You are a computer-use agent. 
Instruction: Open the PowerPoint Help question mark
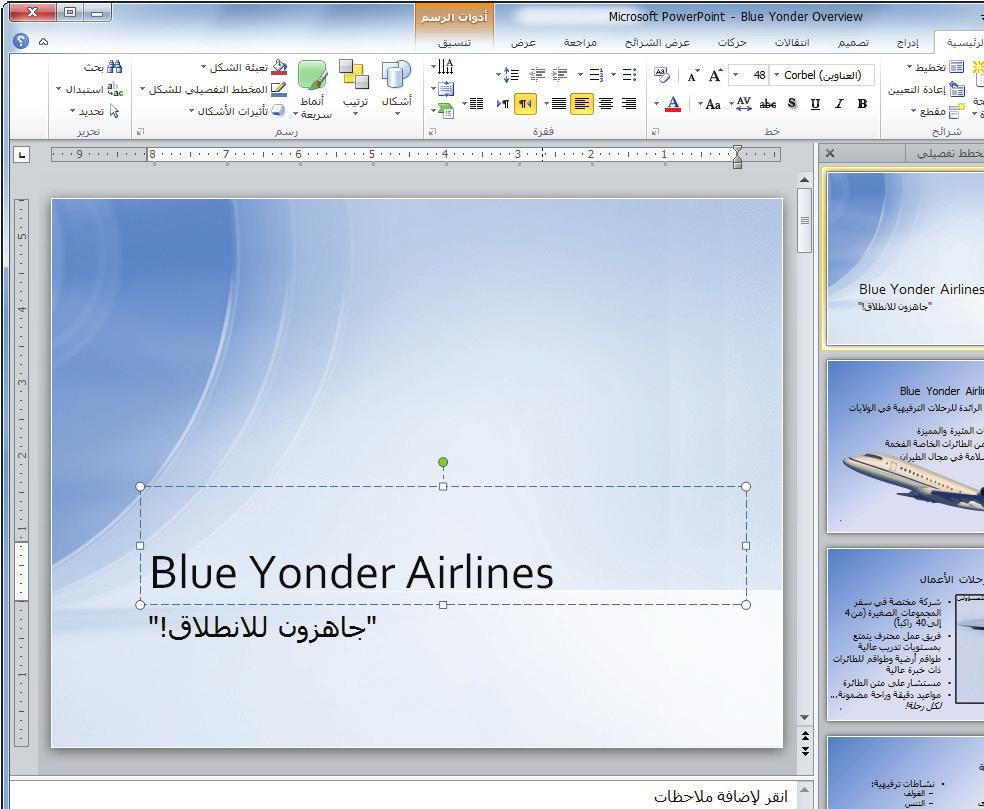point(21,41)
